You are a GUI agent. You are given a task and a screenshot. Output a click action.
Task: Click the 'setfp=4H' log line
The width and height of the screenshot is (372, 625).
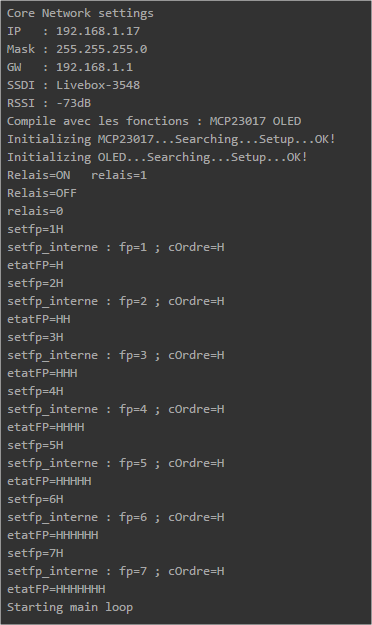(35, 391)
